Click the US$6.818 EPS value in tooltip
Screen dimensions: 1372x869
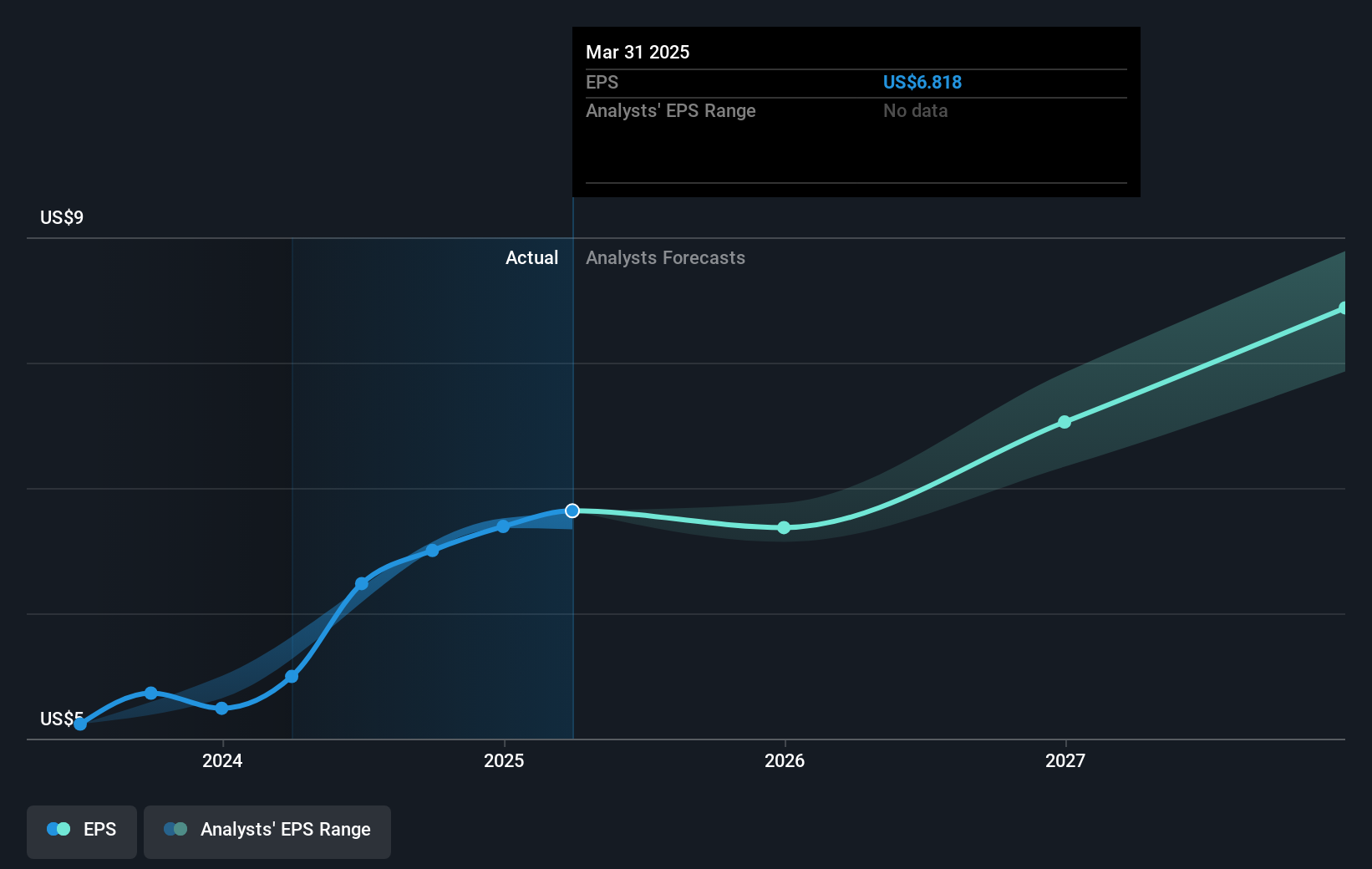tap(922, 82)
